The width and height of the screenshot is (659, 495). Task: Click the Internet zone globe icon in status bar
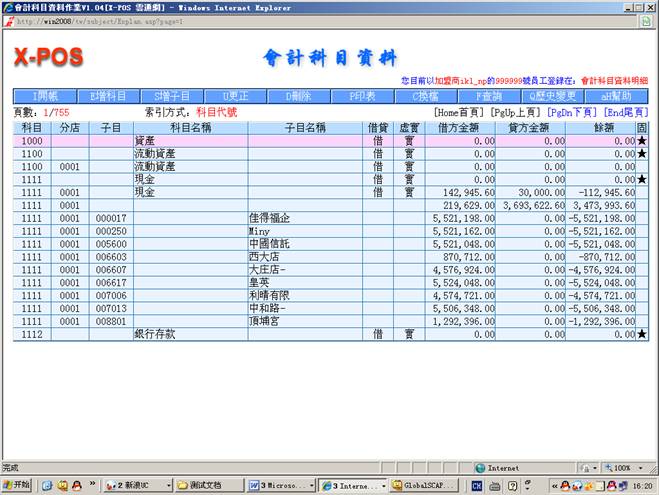click(x=481, y=467)
